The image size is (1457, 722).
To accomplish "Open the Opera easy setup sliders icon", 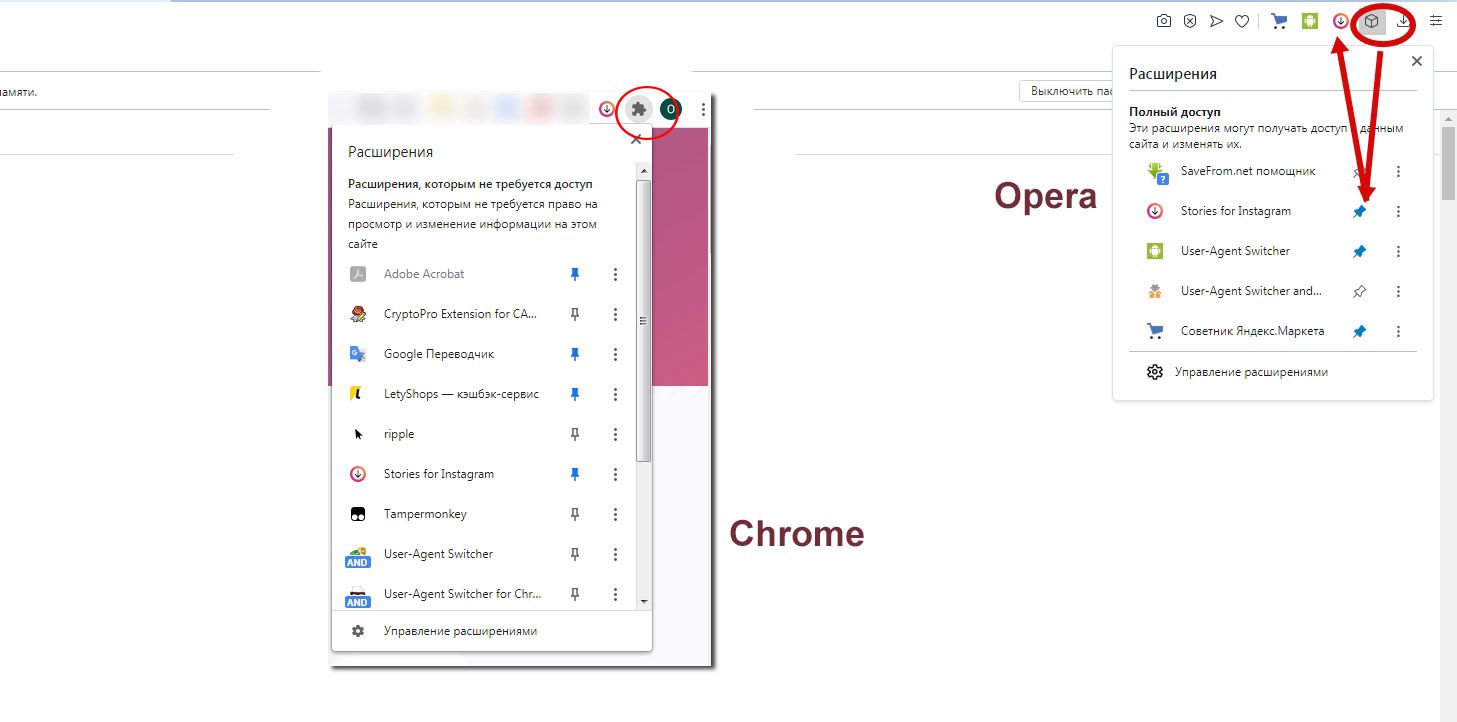I will coord(1436,21).
